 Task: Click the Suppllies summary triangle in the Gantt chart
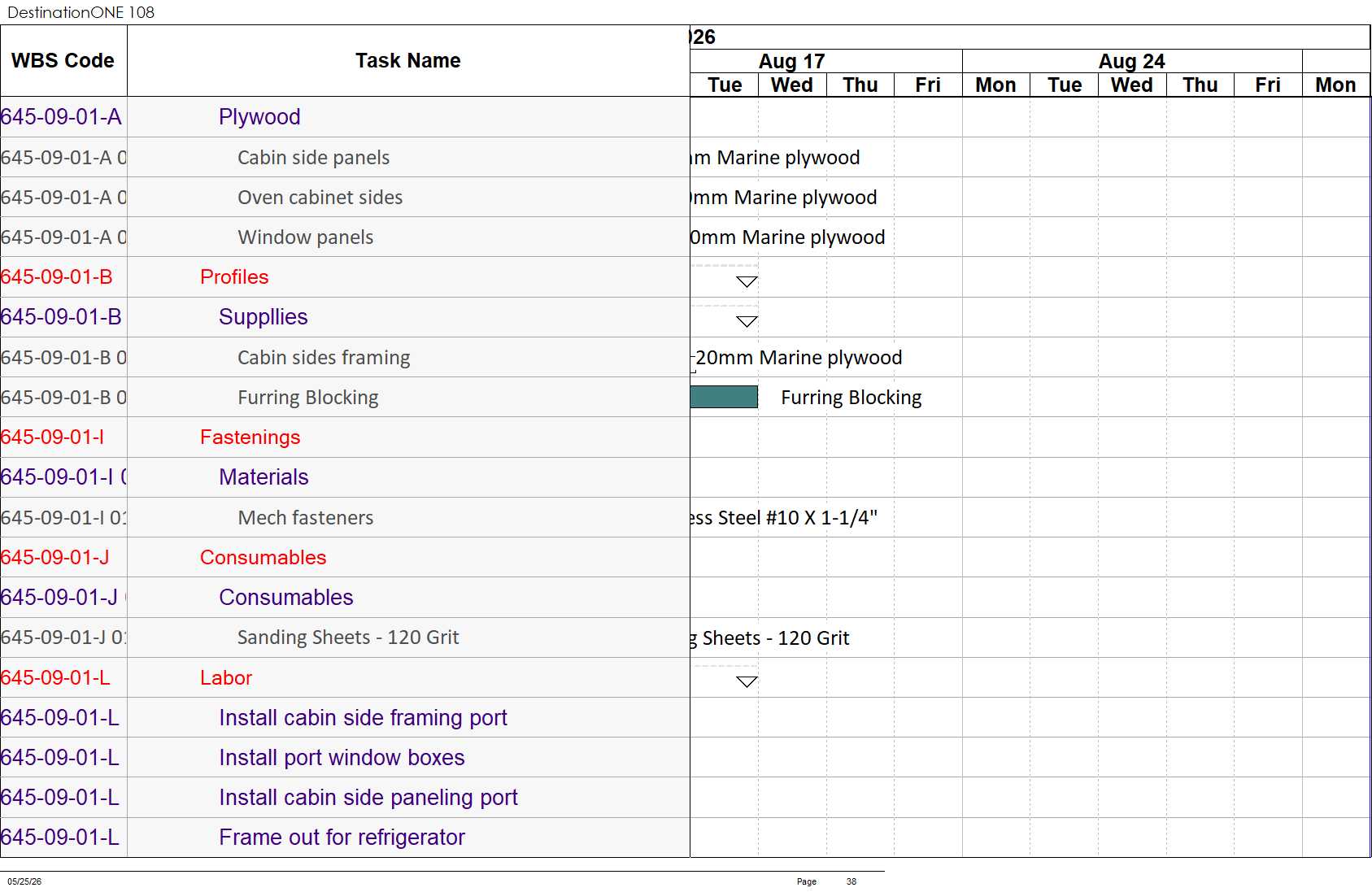(747, 321)
